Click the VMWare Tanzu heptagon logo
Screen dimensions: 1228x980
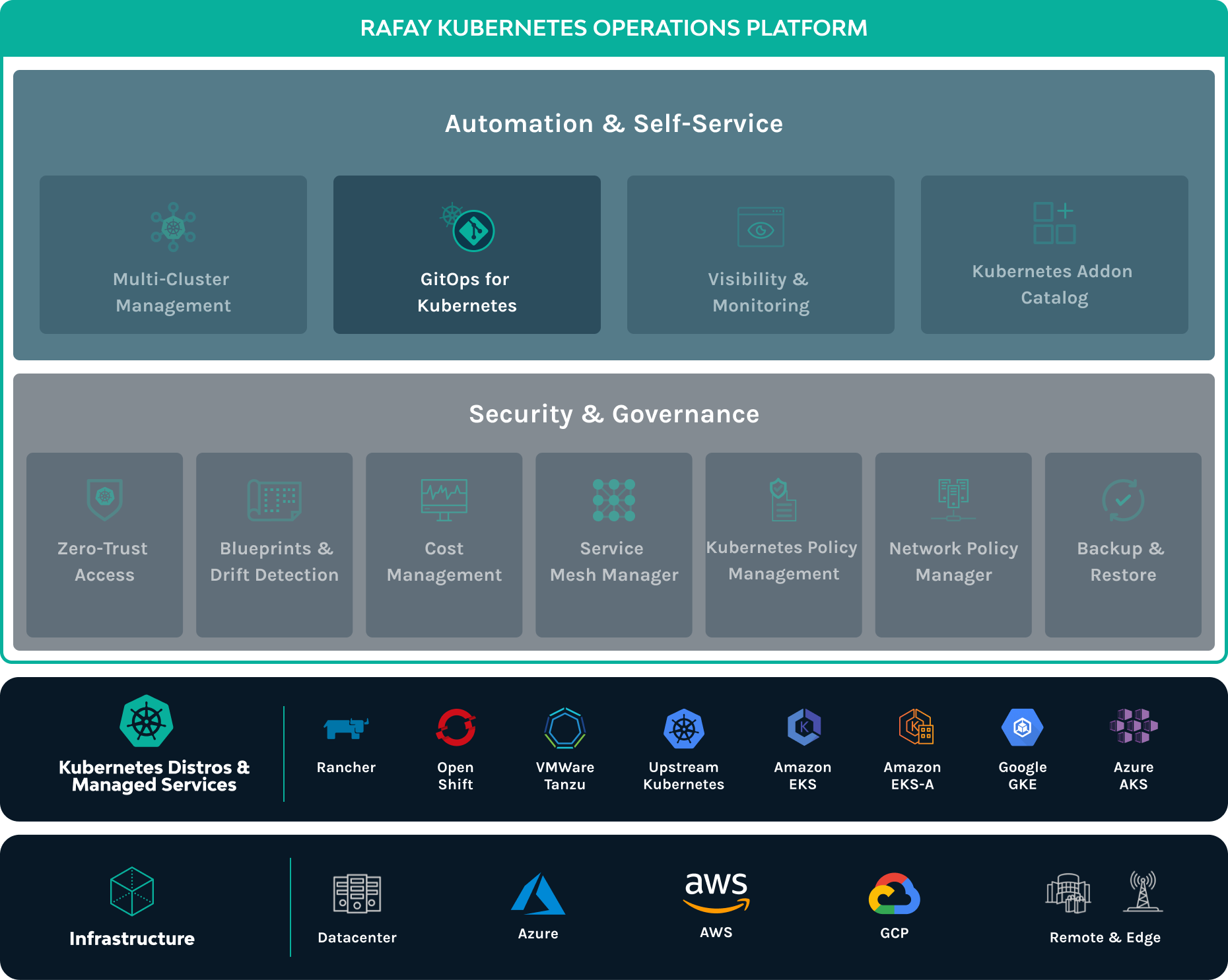tap(565, 728)
